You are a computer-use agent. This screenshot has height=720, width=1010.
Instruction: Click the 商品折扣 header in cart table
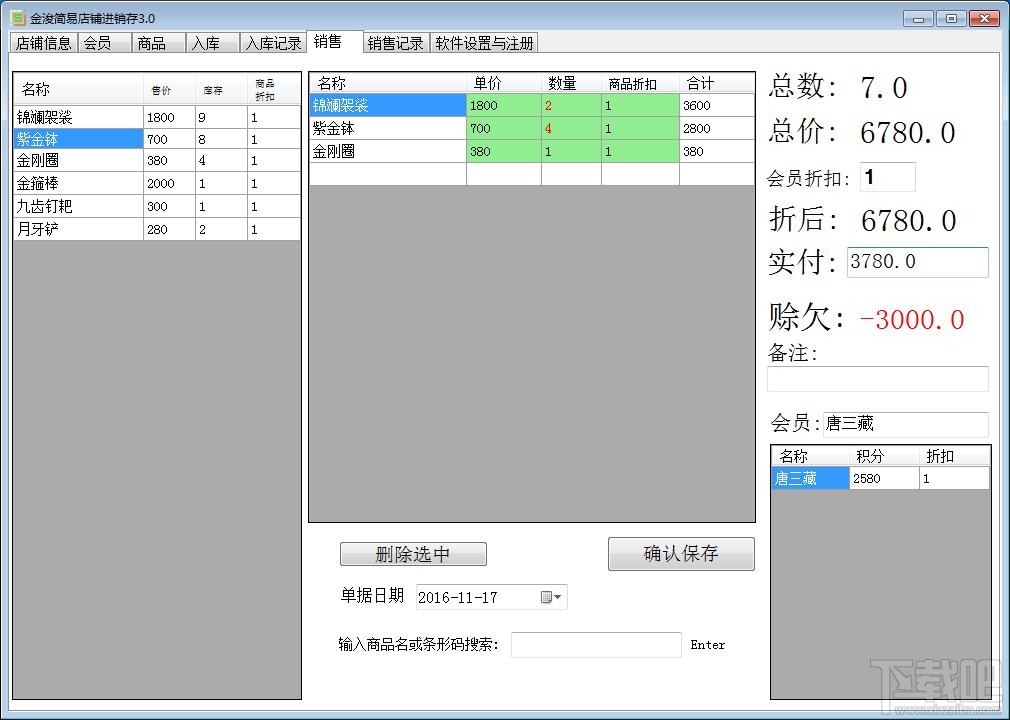(640, 83)
